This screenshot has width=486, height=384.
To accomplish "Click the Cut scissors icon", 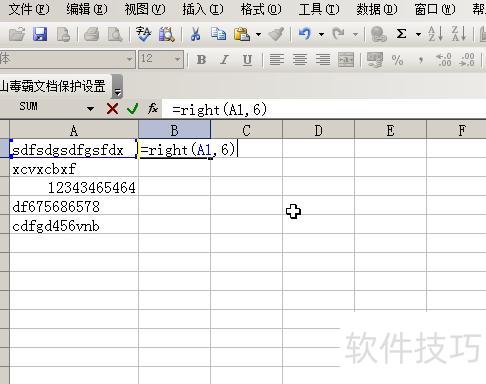I will click(x=196, y=34).
